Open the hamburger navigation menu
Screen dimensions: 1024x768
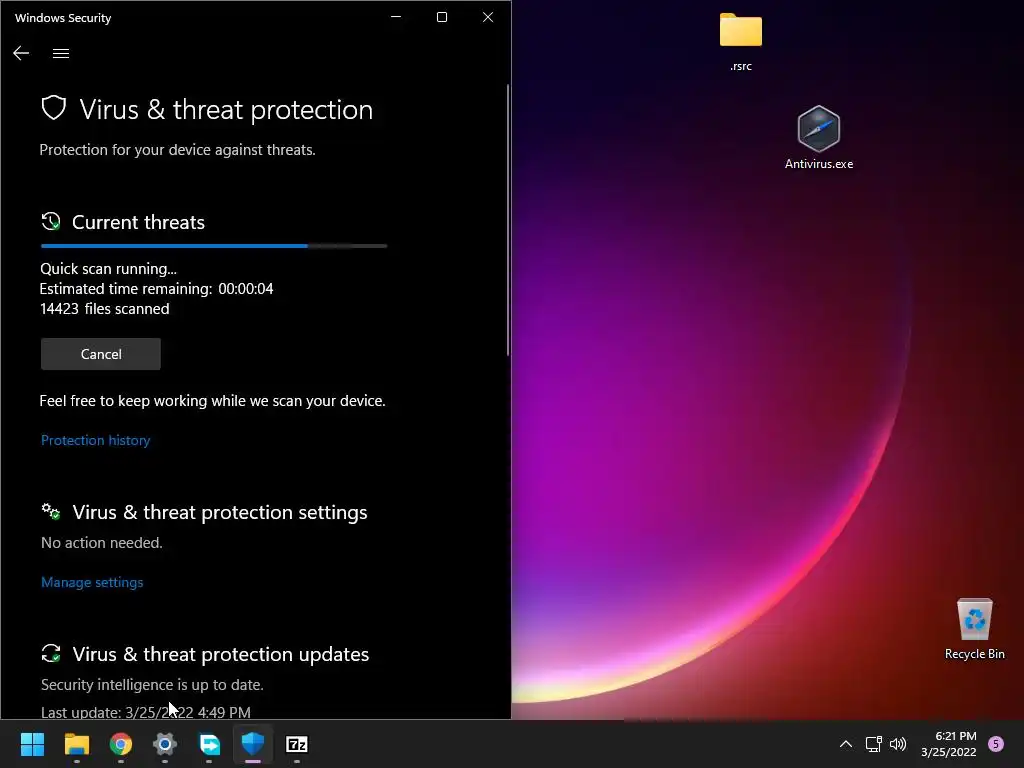click(x=61, y=54)
